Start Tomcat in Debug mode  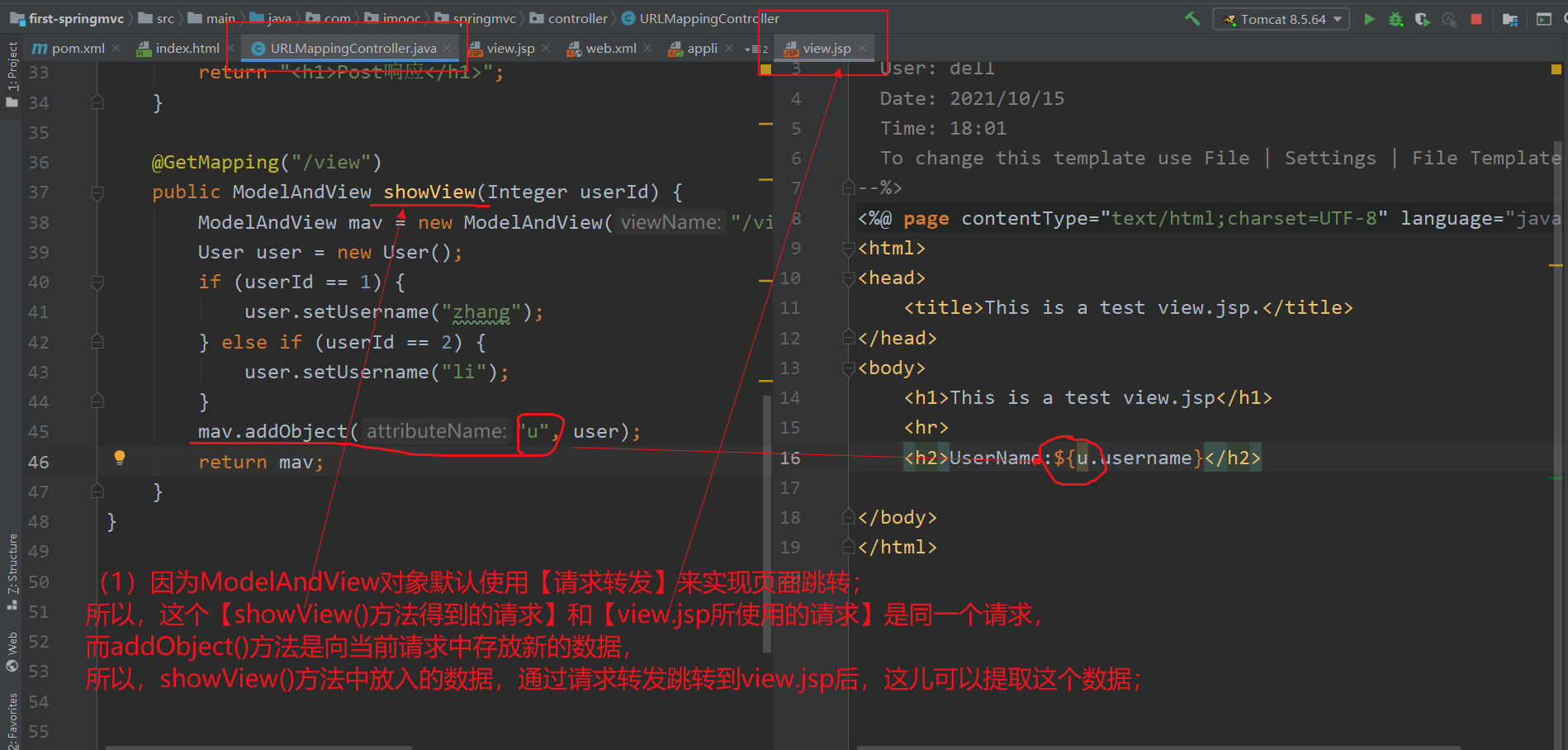[1396, 18]
